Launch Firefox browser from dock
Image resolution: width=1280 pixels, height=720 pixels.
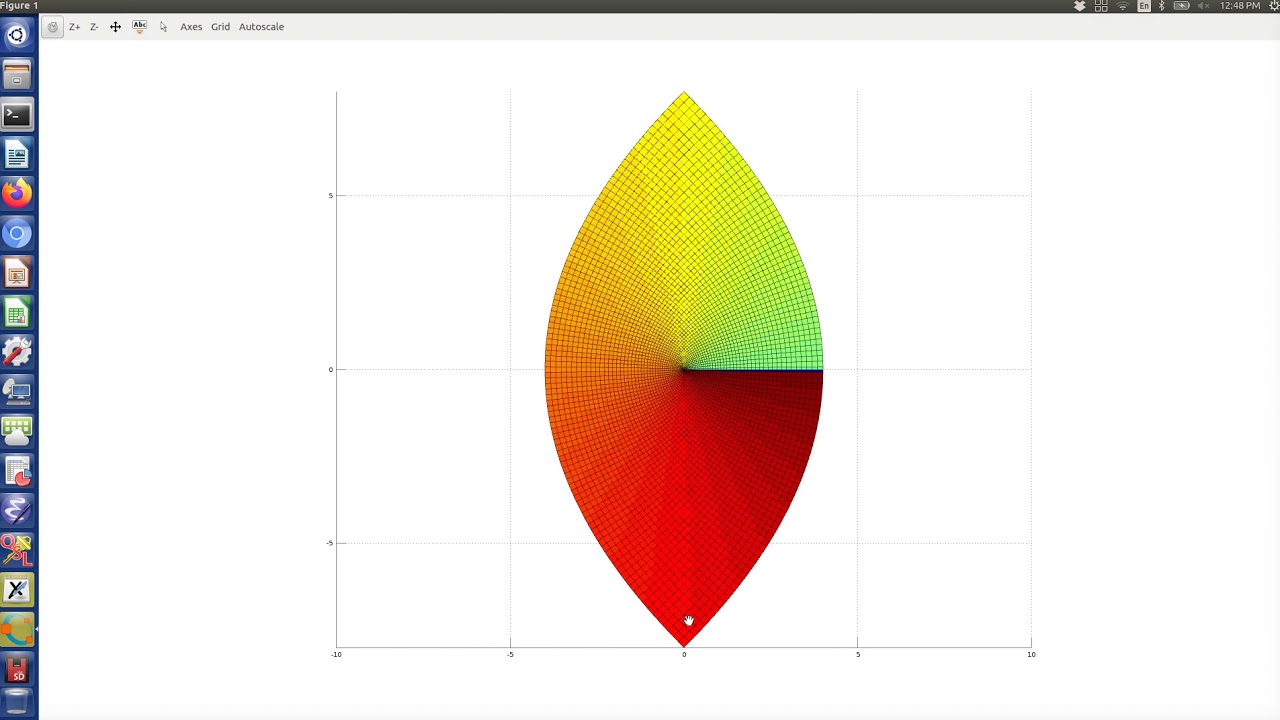tap(17, 194)
